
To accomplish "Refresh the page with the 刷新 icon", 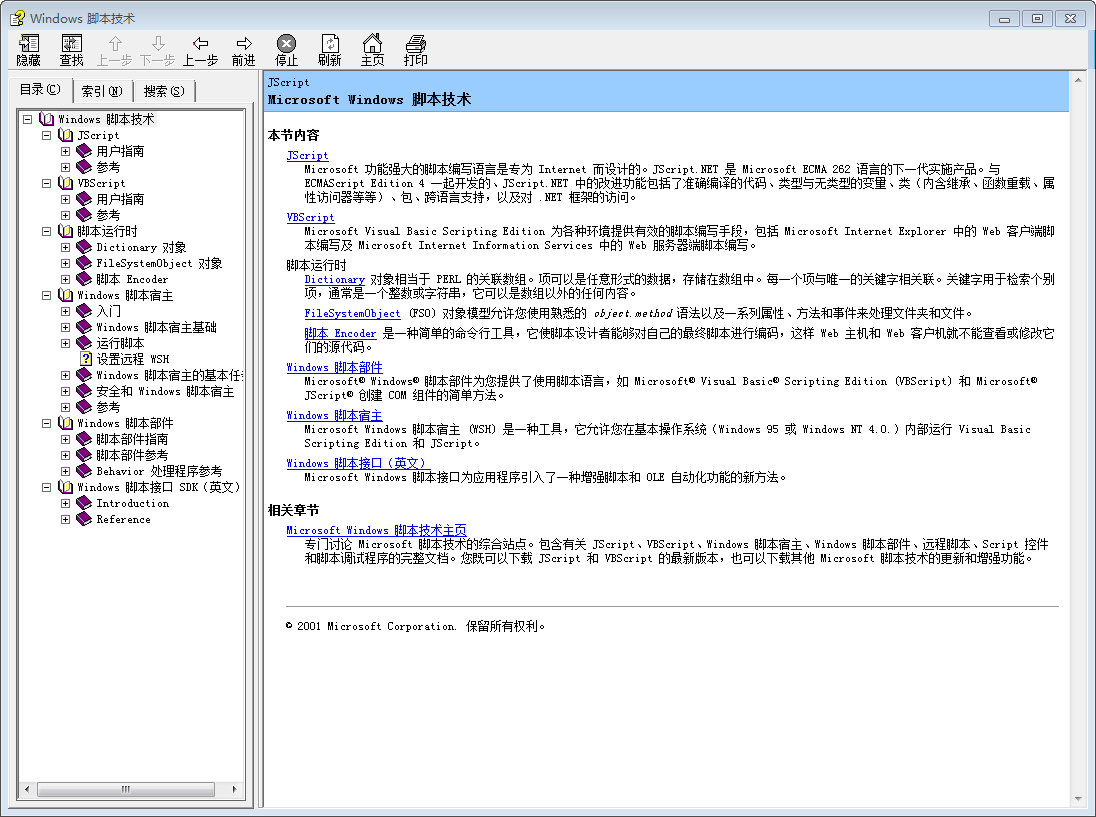I will click(x=329, y=44).
